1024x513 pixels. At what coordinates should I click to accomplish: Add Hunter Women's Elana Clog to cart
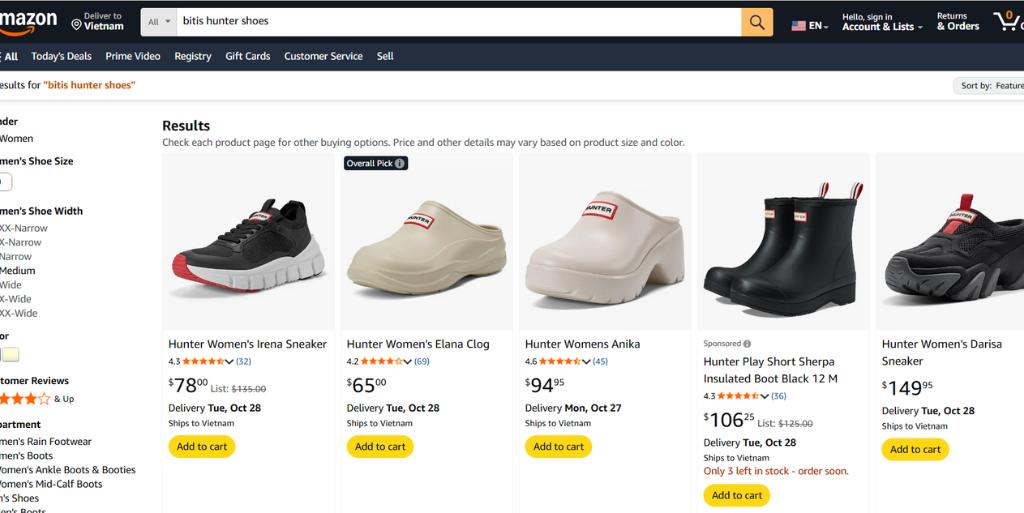[x=380, y=447]
